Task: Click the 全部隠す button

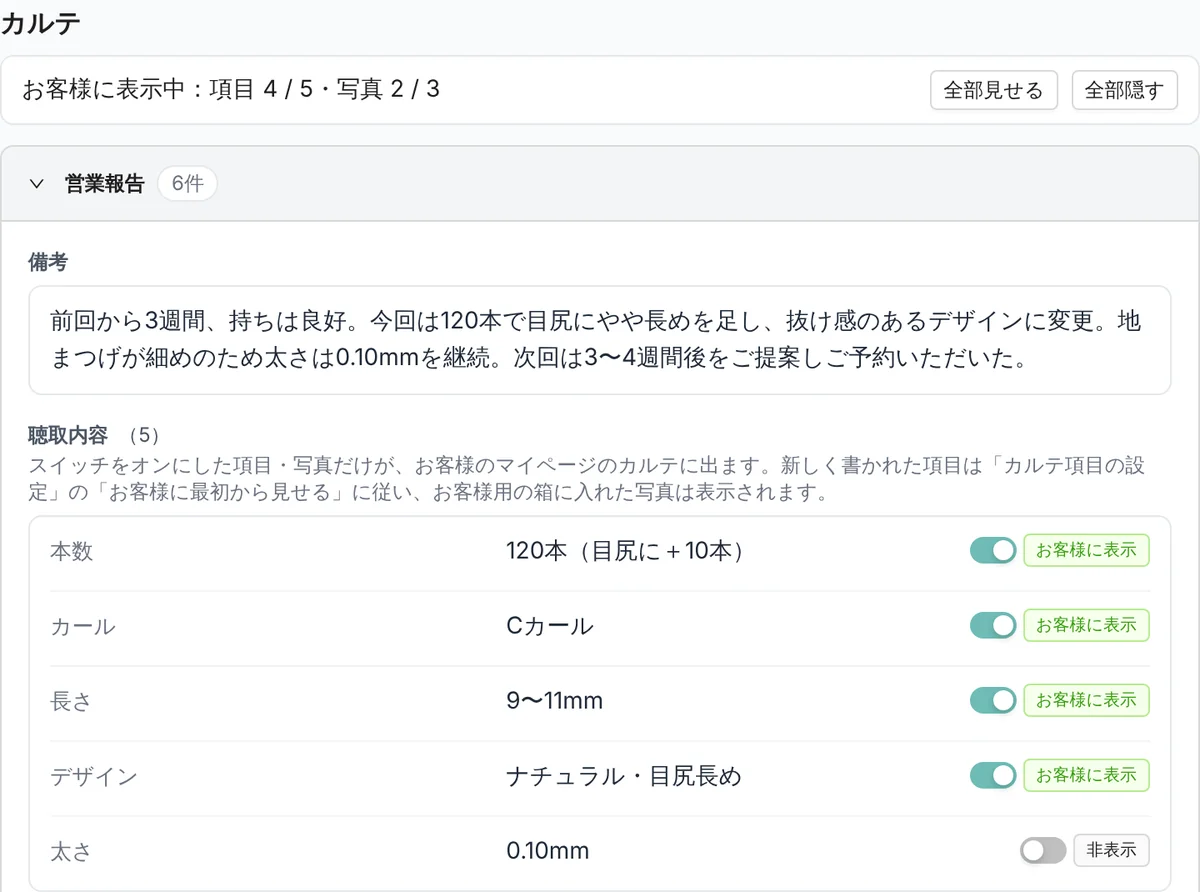Action: coord(1124,90)
